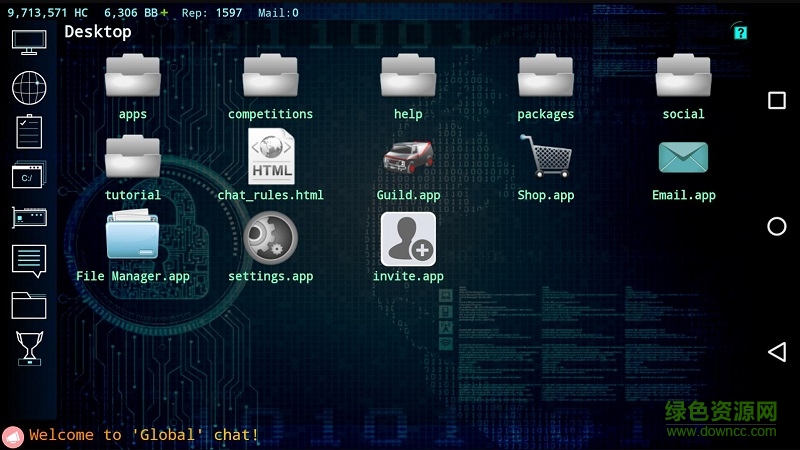The image size is (800, 450).
Task: Click the Mail:0 indicator
Action: click(278, 13)
